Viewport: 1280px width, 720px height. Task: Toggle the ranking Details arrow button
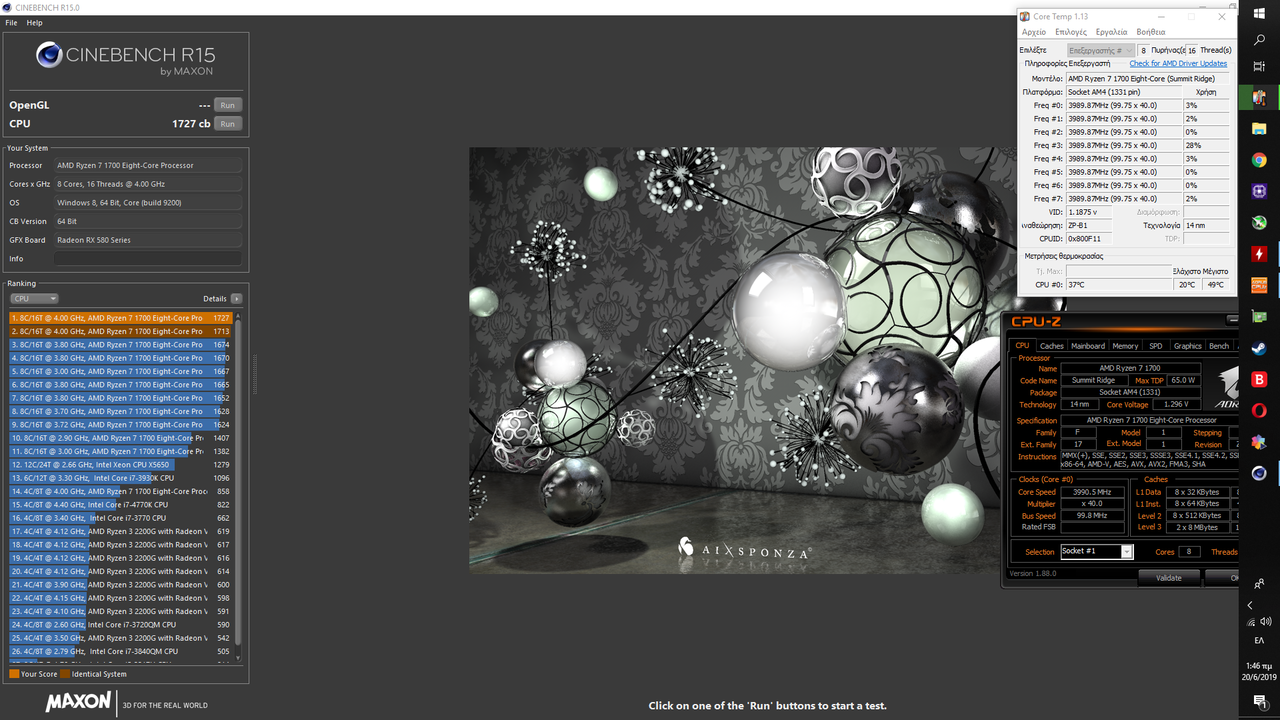(x=236, y=298)
